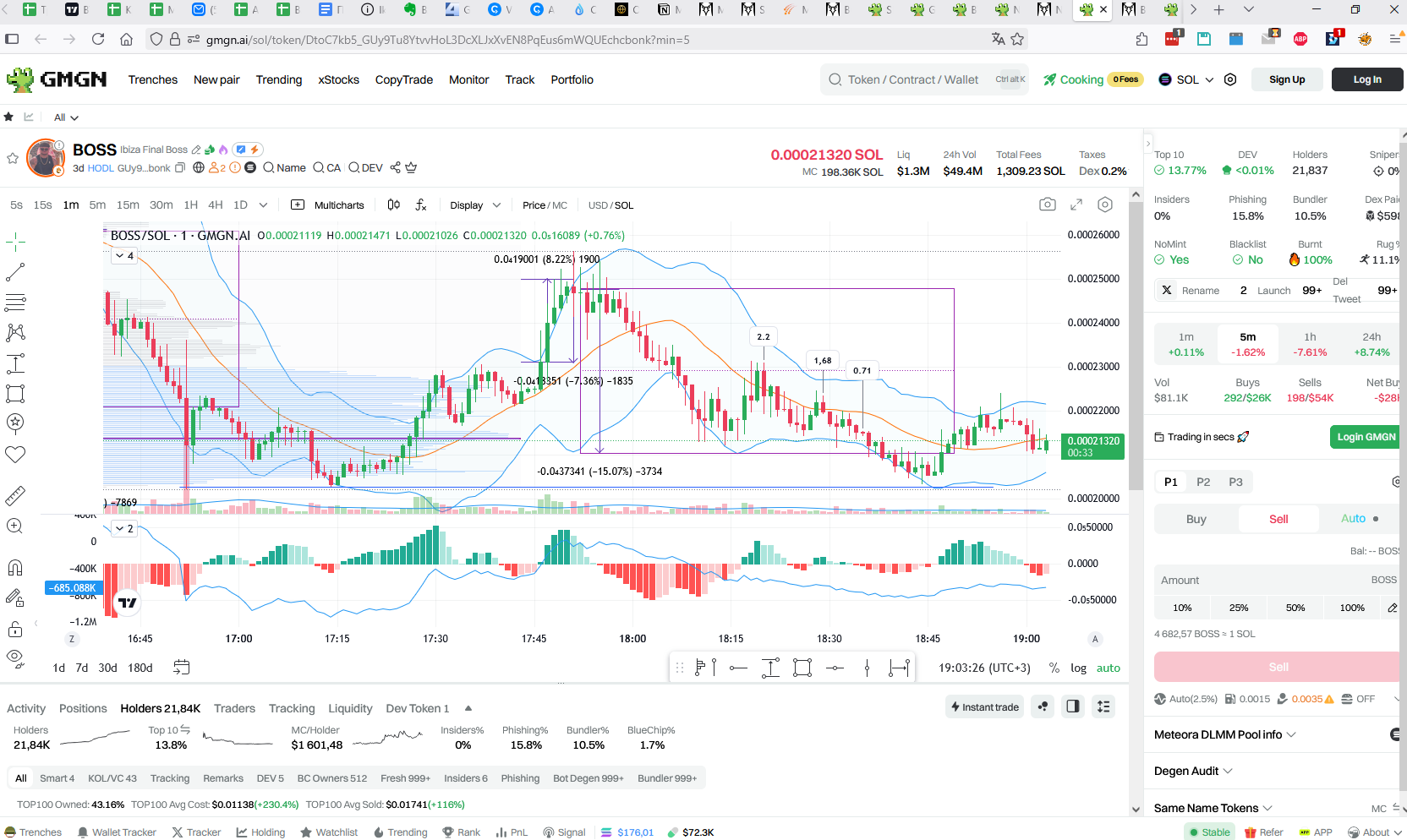This screenshot has width=1407, height=840.
Task: Expand Meteora DLMM Pool info section
Action: 1225,734
